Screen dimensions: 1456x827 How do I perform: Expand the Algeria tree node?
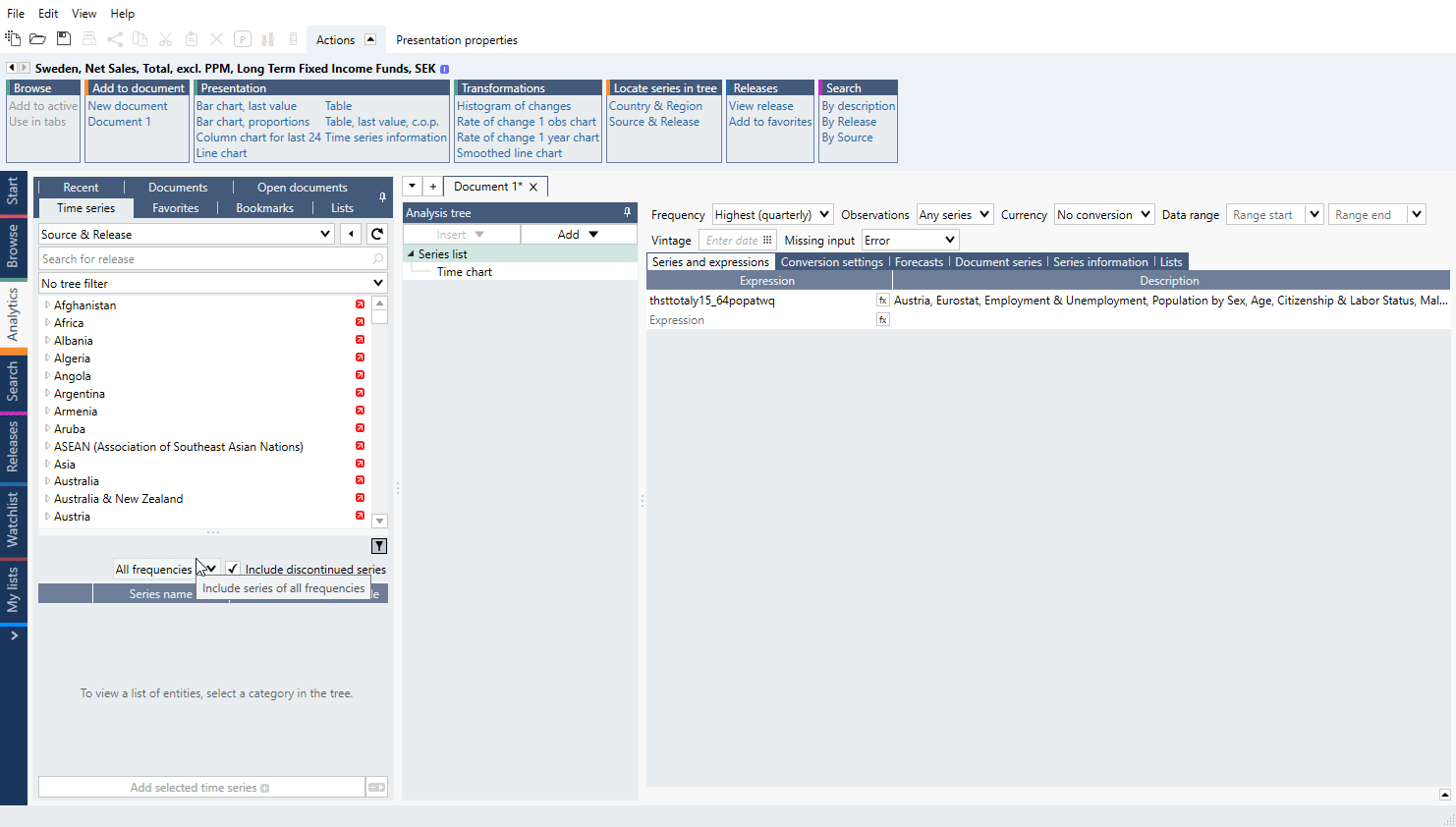pos(47,358)
